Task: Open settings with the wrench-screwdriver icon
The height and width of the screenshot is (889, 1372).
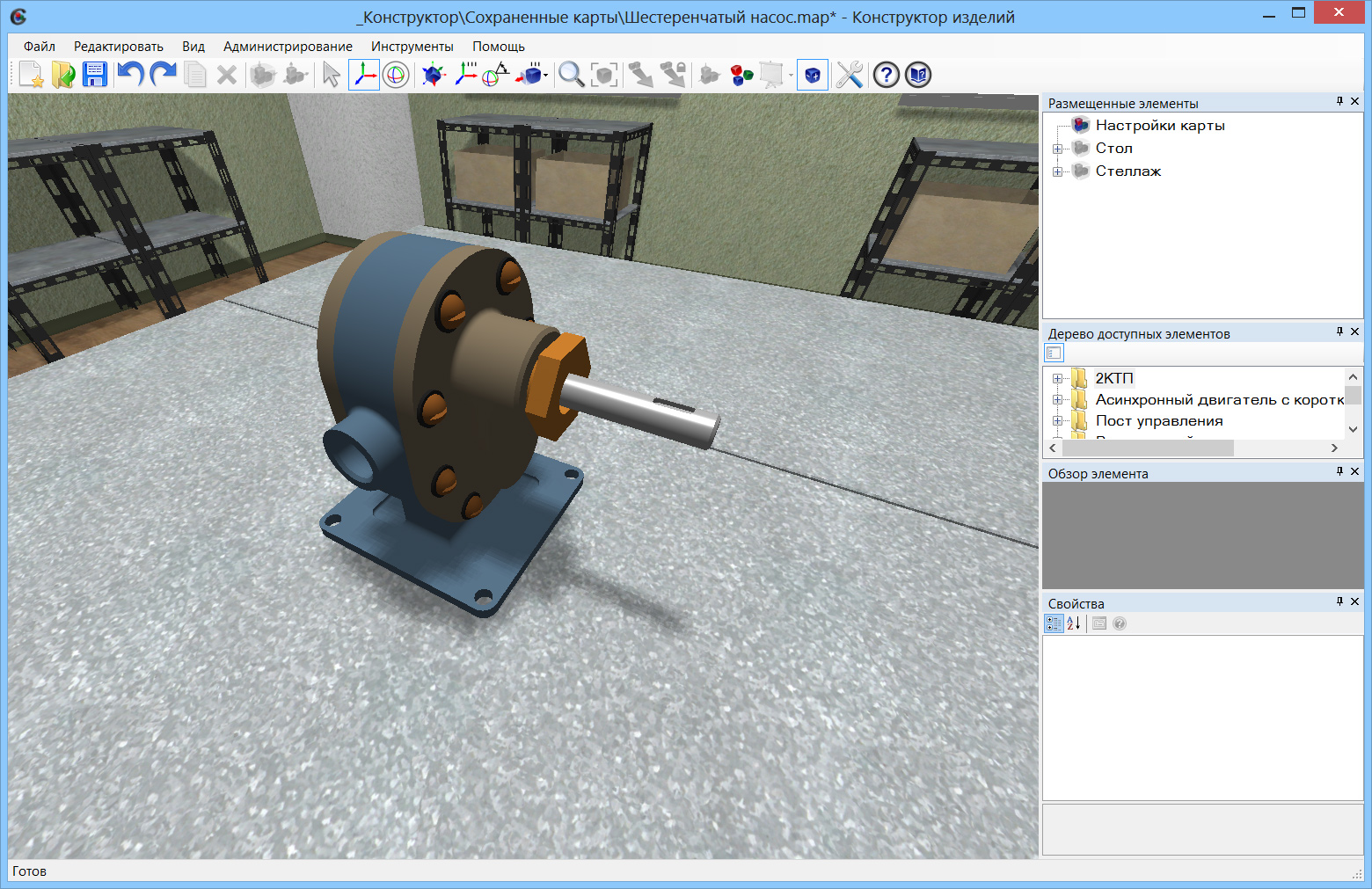Action: pos(849,75)
